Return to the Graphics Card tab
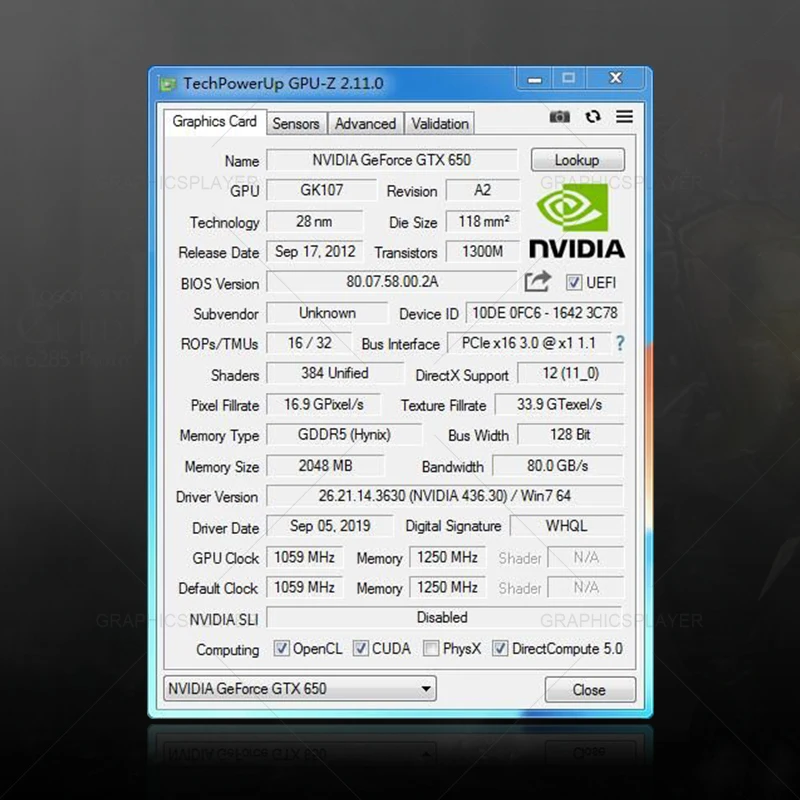 (213, 121)
